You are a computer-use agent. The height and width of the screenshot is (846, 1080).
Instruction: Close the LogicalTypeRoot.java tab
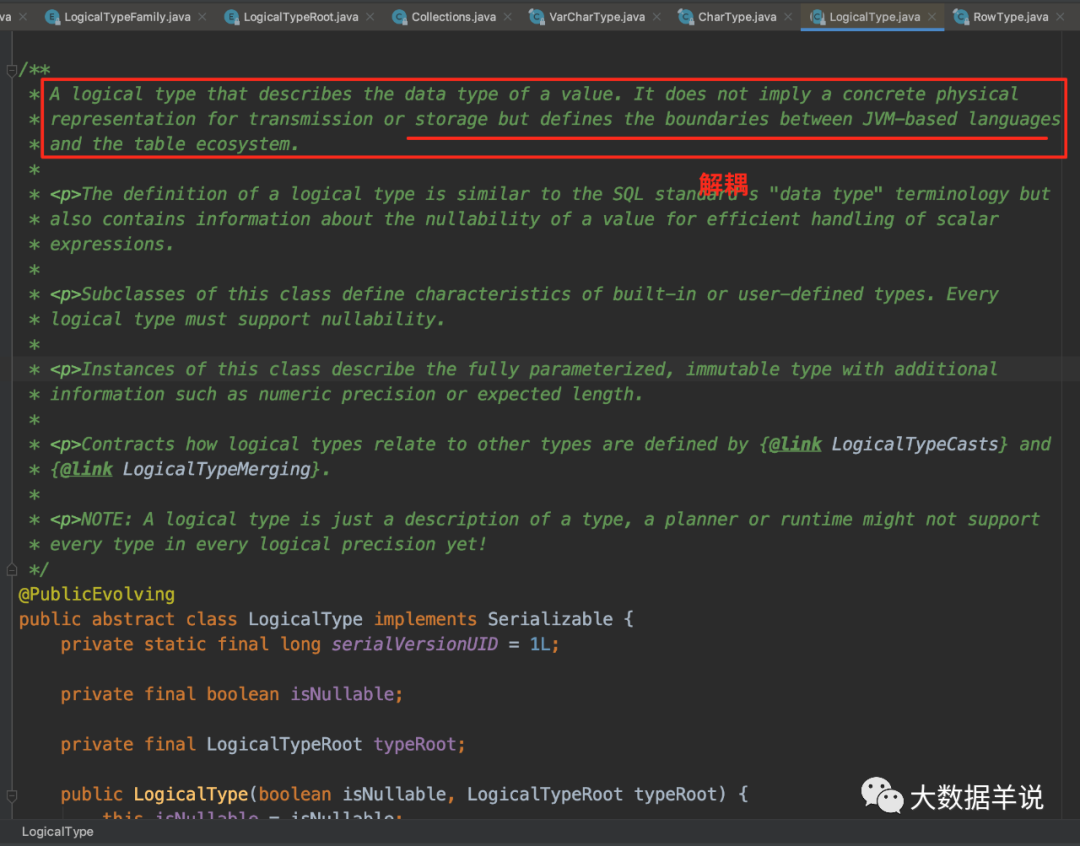point(370,17)
